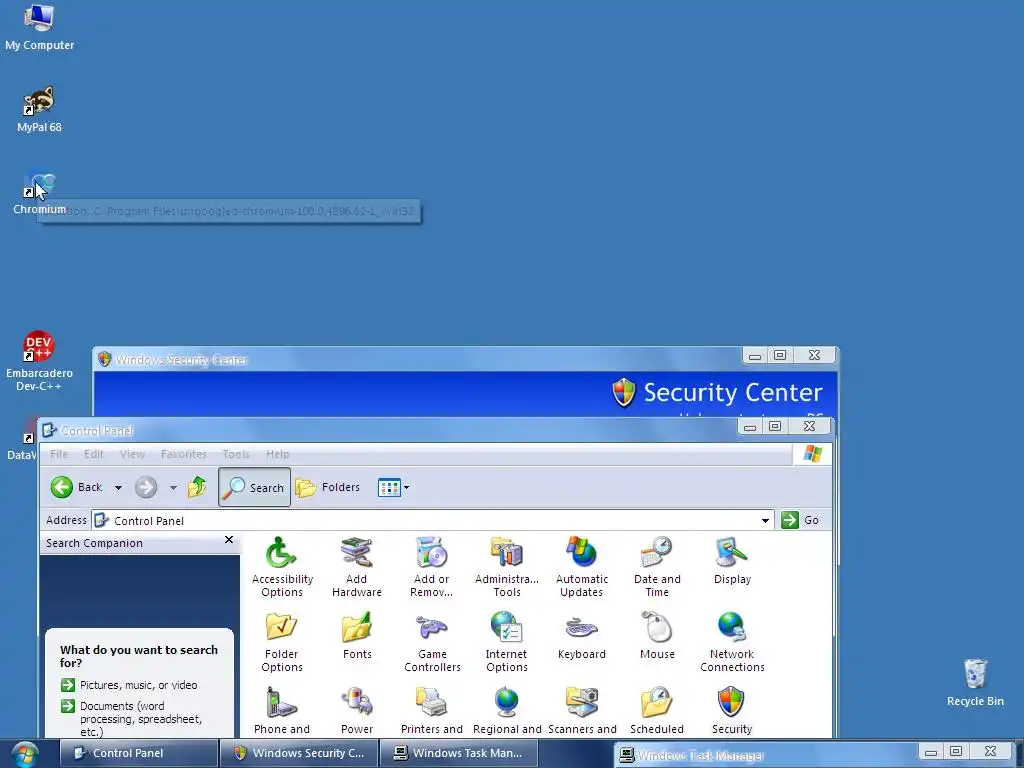This screenshot has height=768, width=1024.
Task: Open the Favorites menu
Action: [x=184, y=454]
